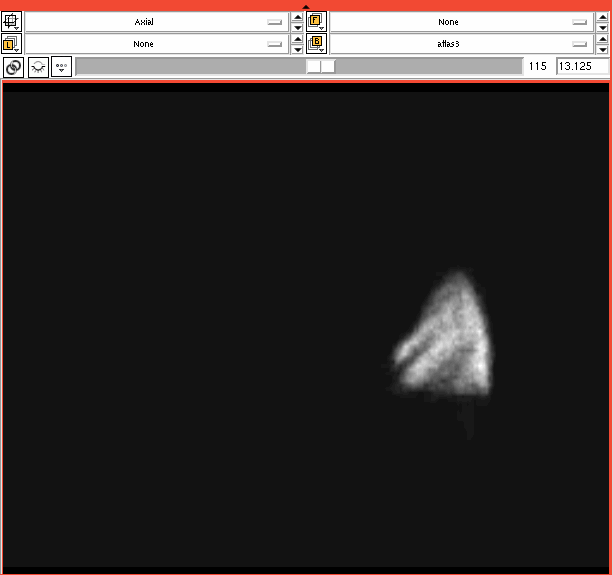Click the label map layer icon marked L
Viewport: 613px width, 575px height.
coord(13,44)
